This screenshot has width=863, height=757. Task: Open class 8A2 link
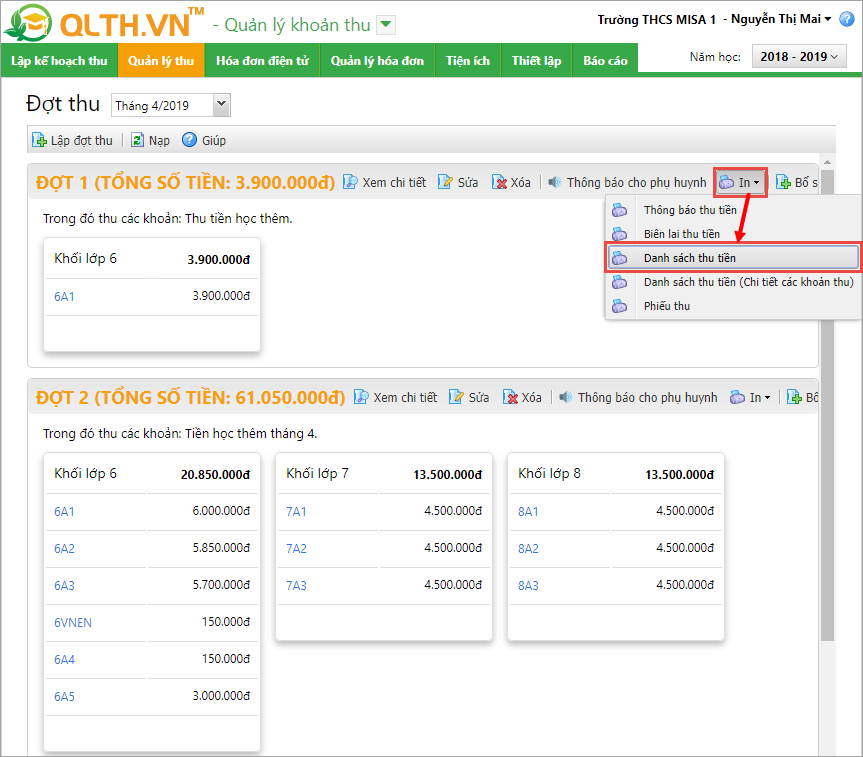click(528, 548)
